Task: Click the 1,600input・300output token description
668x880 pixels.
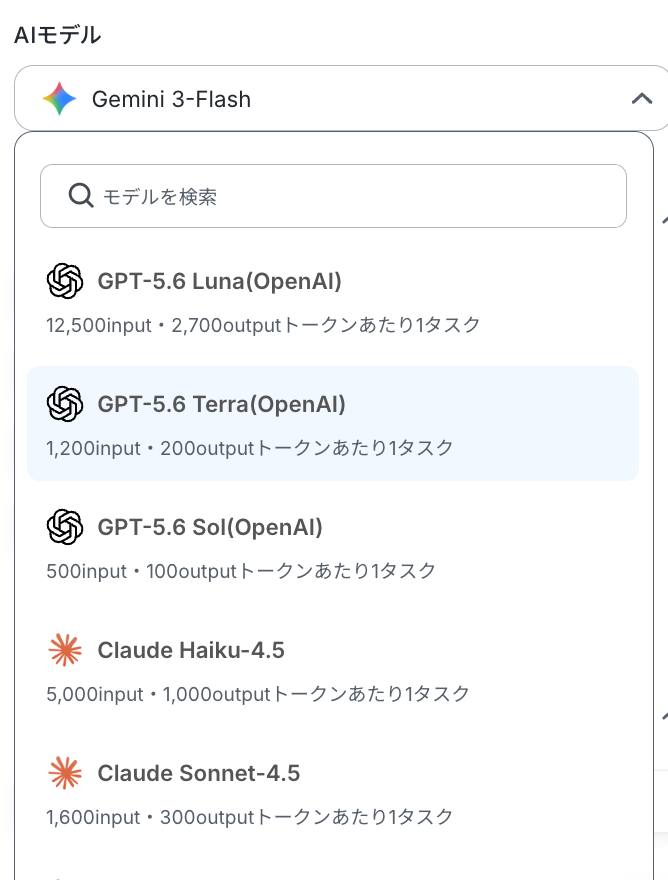Action: coord(250,817)
